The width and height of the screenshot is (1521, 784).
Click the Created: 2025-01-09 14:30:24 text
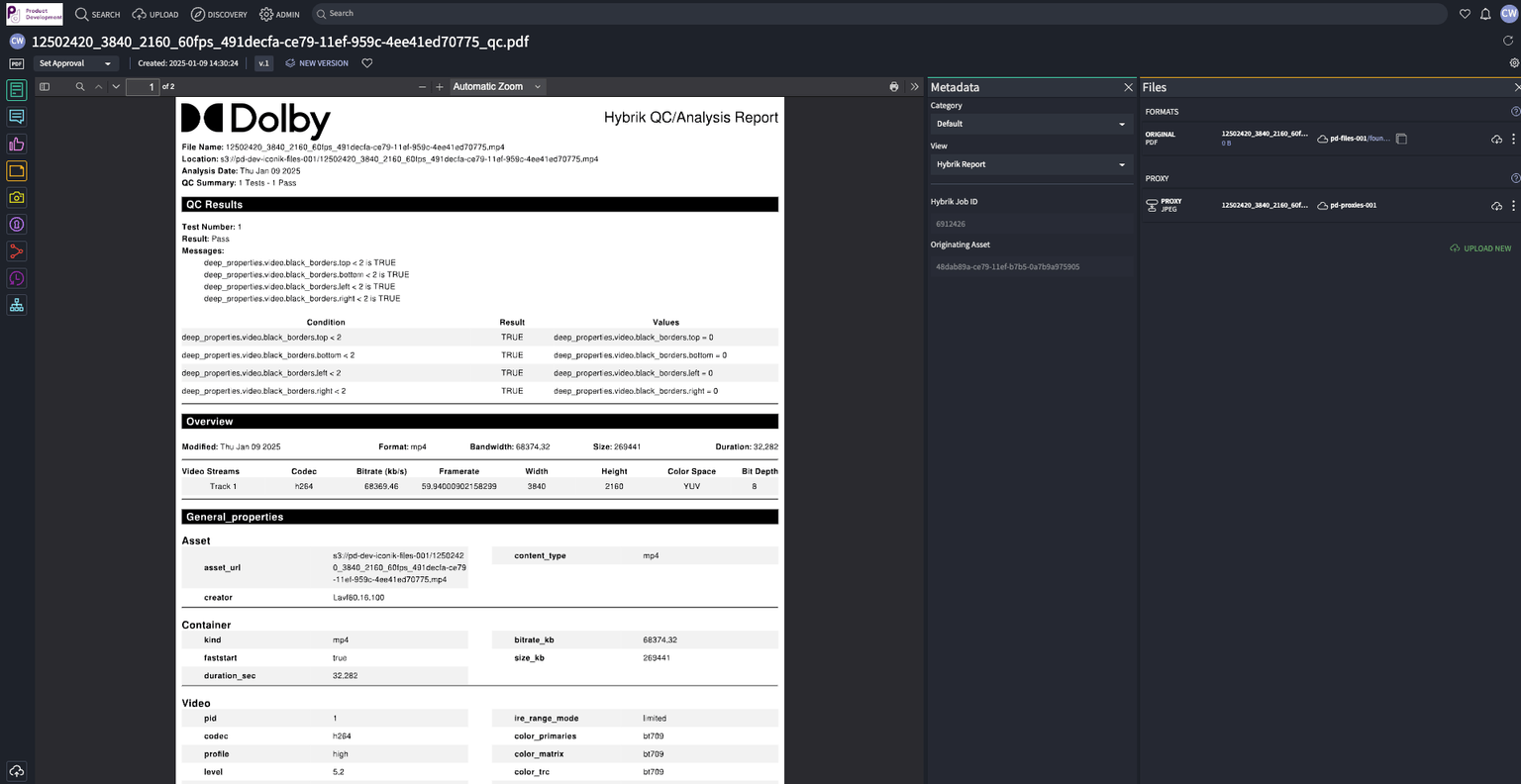click(188, 63)
